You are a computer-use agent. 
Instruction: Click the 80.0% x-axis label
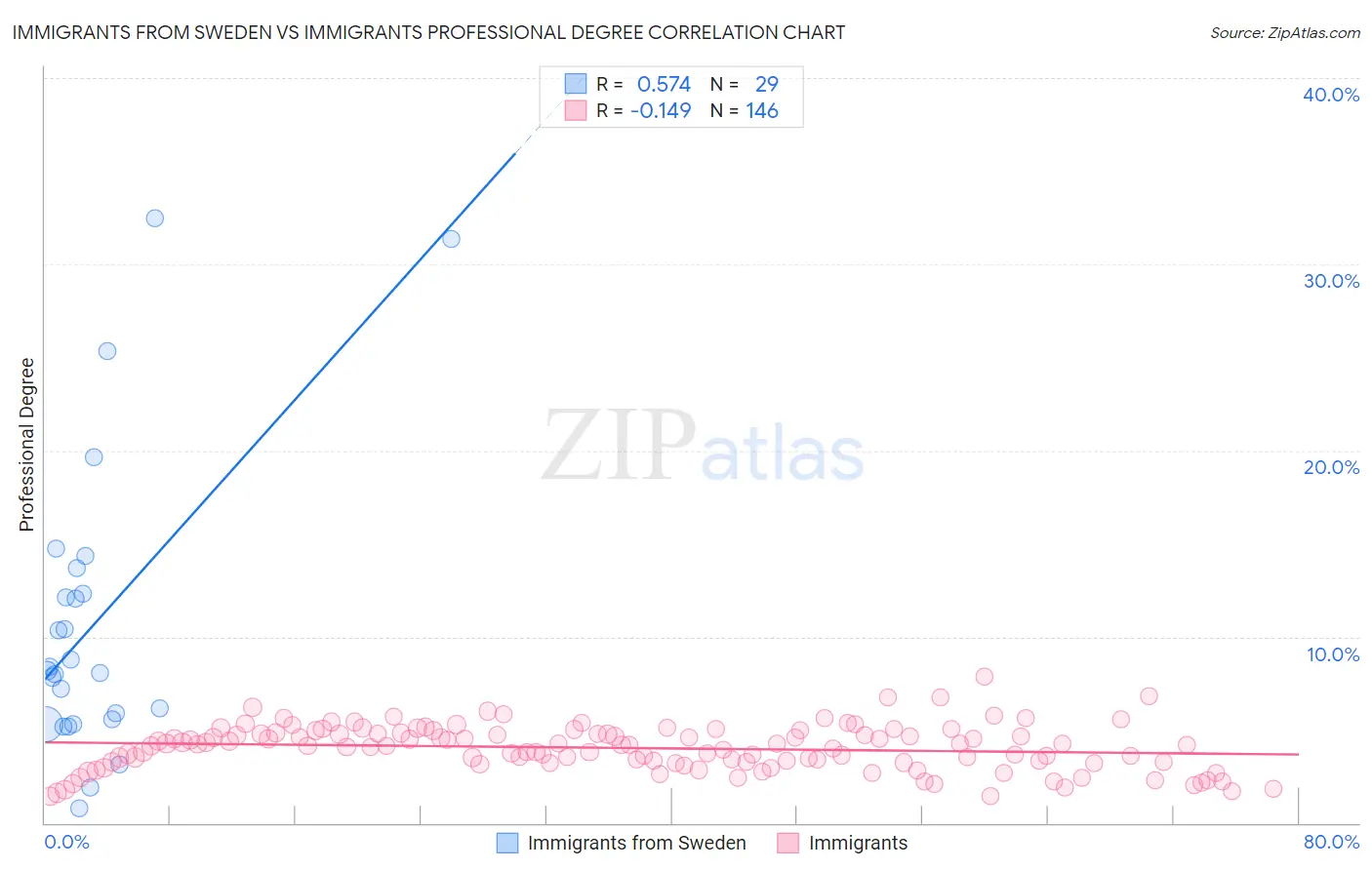pyautogui.click(x=1331, y=842)
